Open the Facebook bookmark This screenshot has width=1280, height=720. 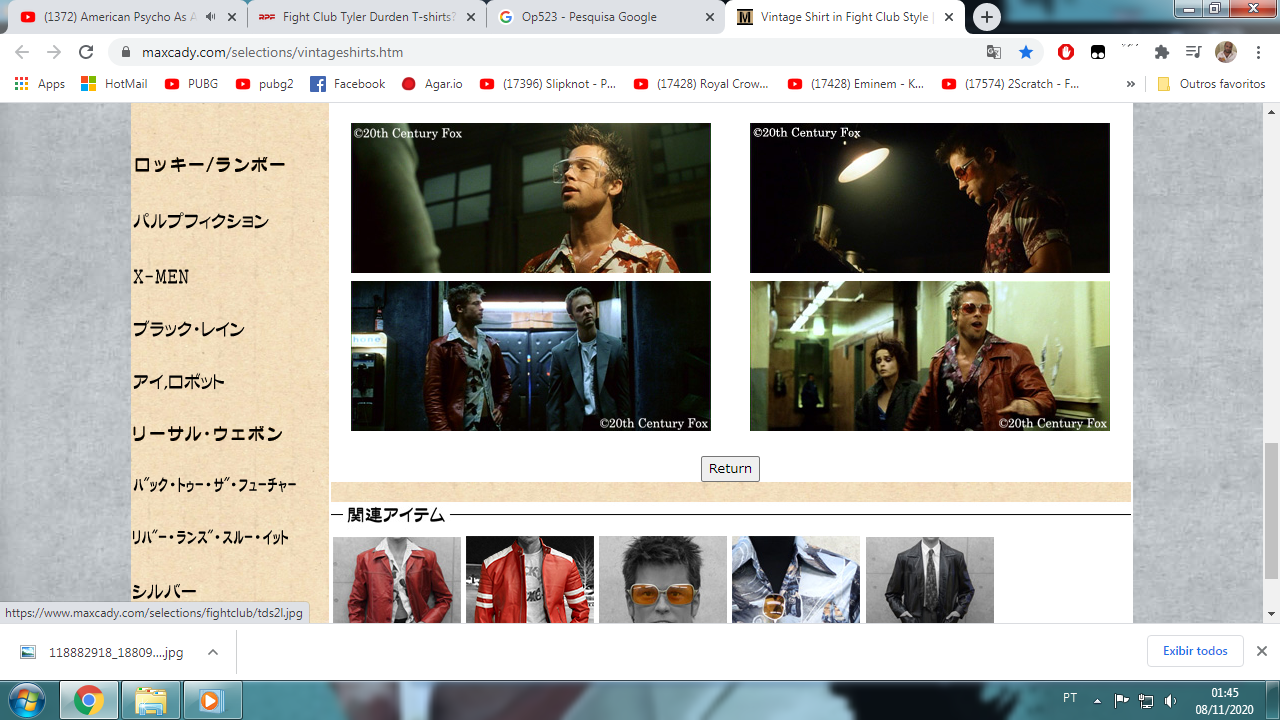348,84
